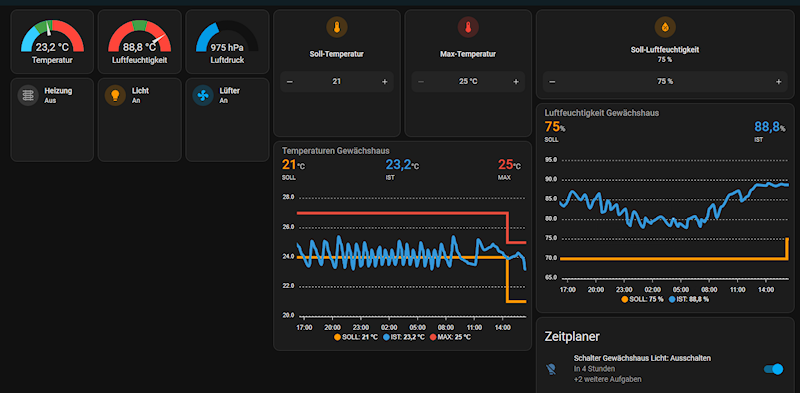Toggle MAX: 25 °C legend entry
This screenshot has width=800, height=393.
click(x=451, y=337)
